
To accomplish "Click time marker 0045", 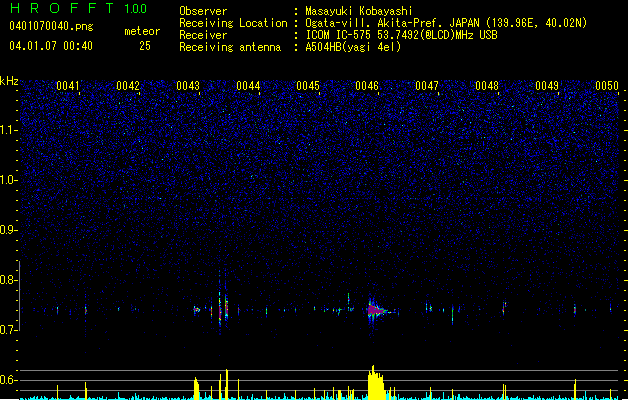I will [308, 86].
